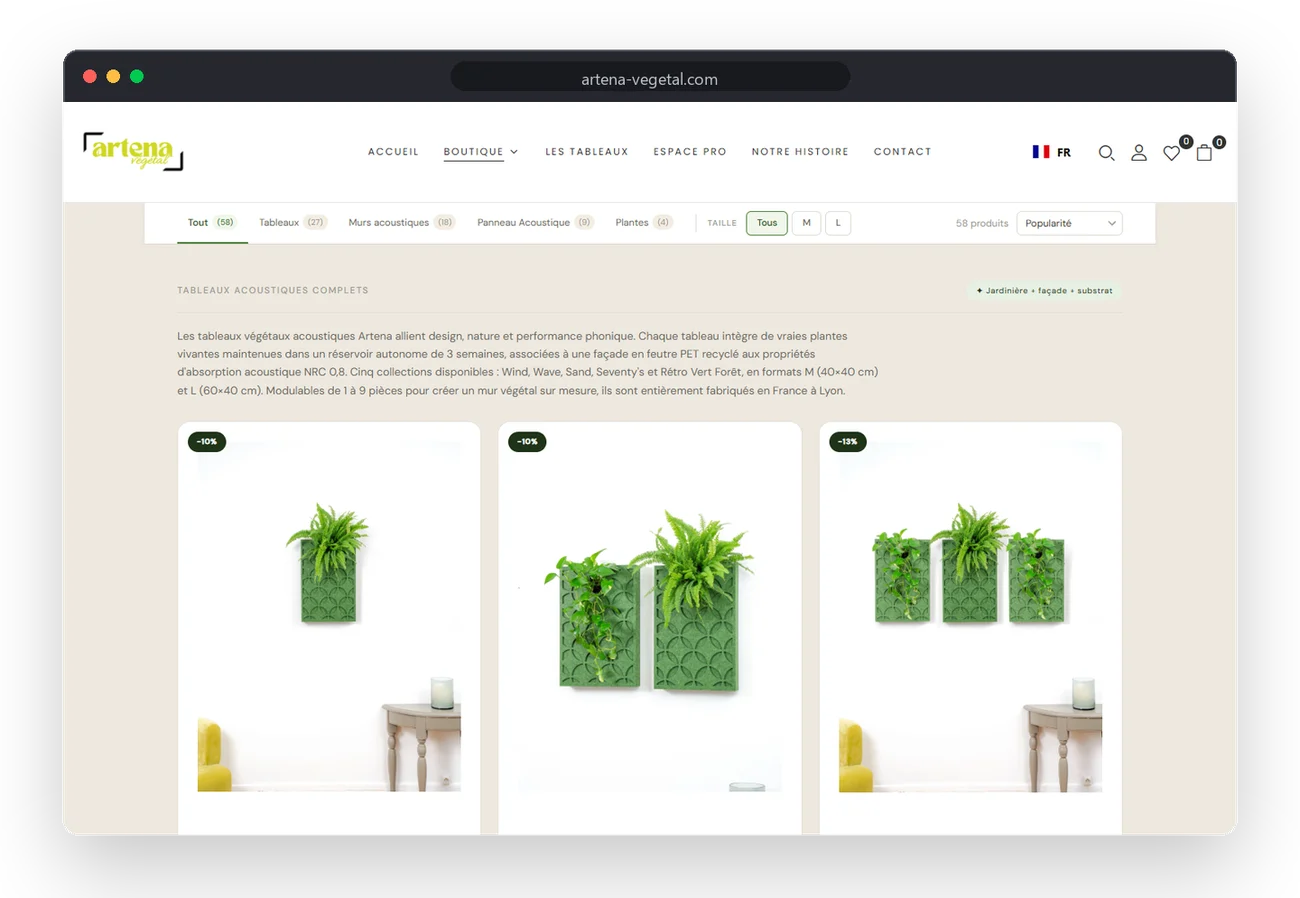
Task: Click the Artena végétal logo
Action: (x=133, y=151)
